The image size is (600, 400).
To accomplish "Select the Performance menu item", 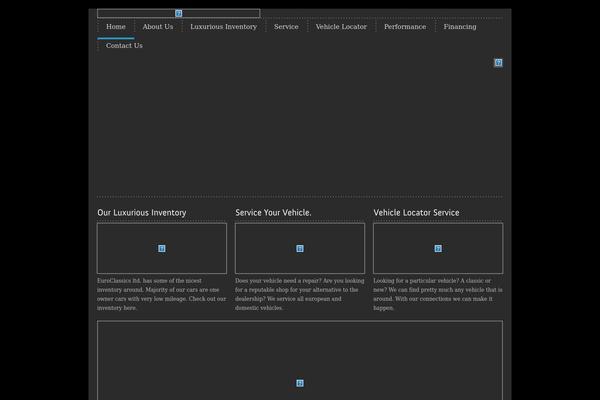I will [x=405, y=27].
